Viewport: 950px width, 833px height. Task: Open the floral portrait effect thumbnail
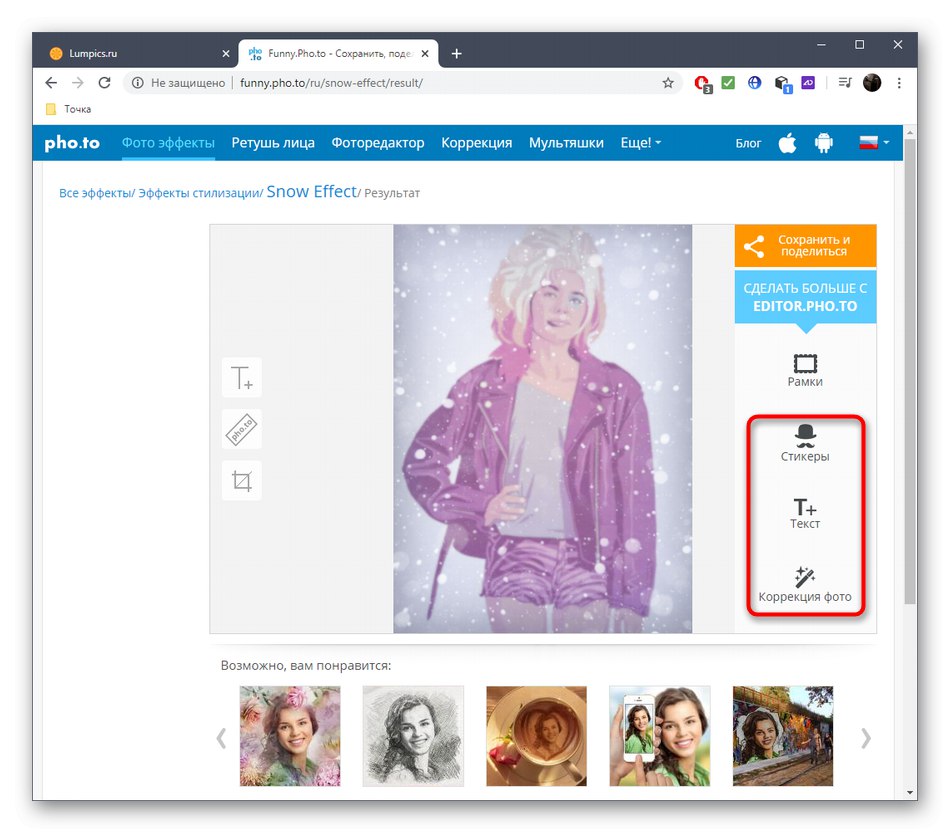(x=290, y=736)
